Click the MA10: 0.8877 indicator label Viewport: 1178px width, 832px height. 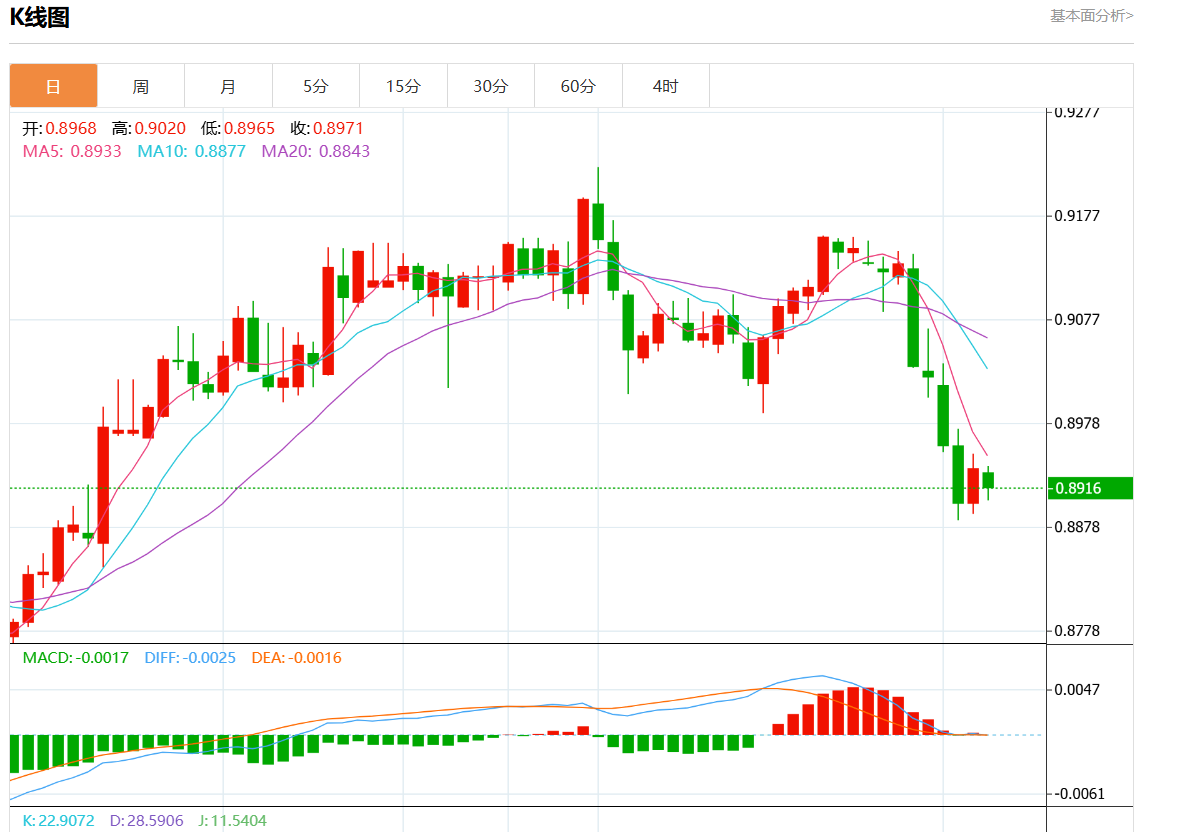[192, 151]
